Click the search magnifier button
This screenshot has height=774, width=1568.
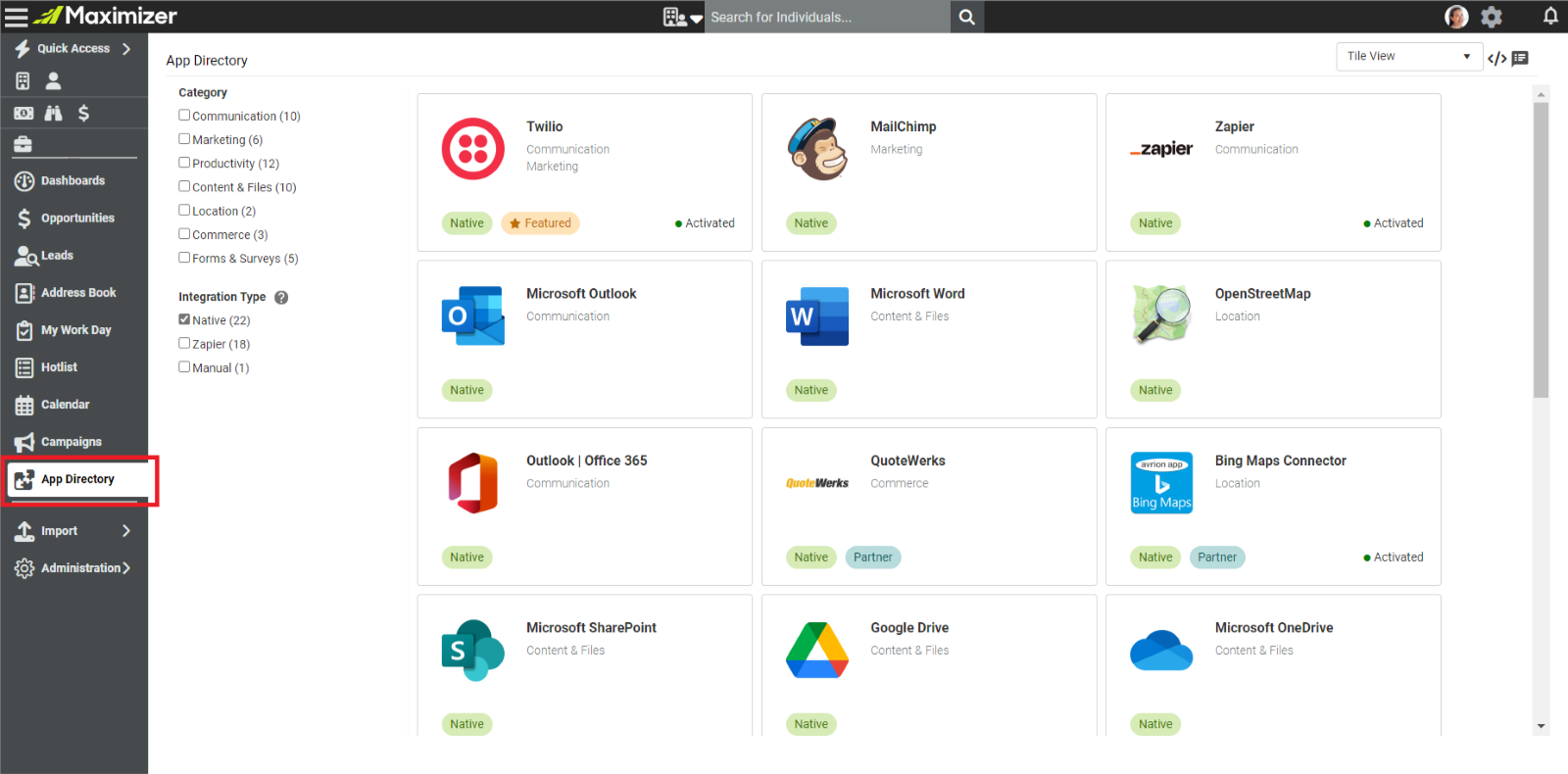[966, 17]
